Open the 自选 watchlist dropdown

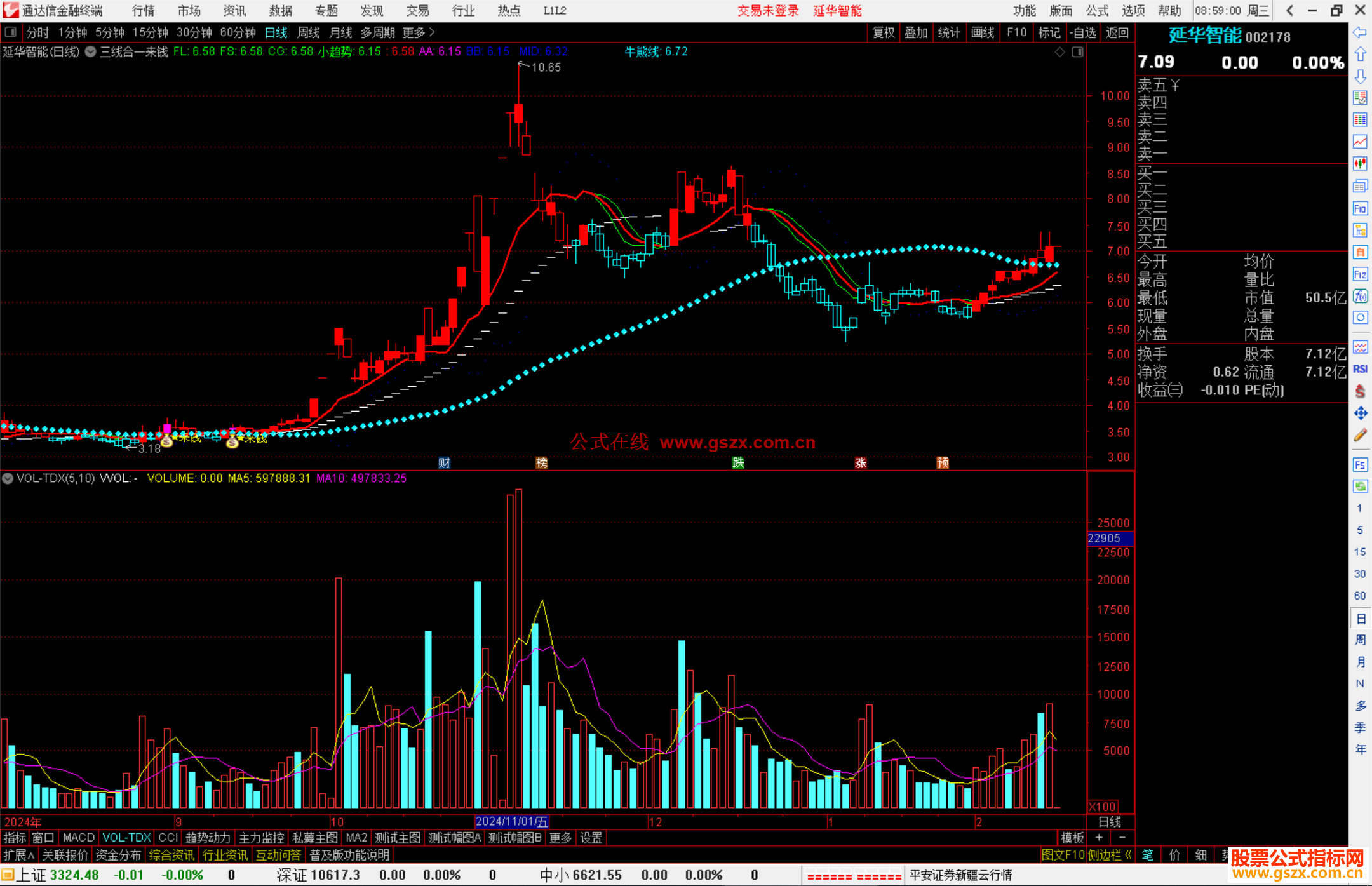[x=1083, y=32]
